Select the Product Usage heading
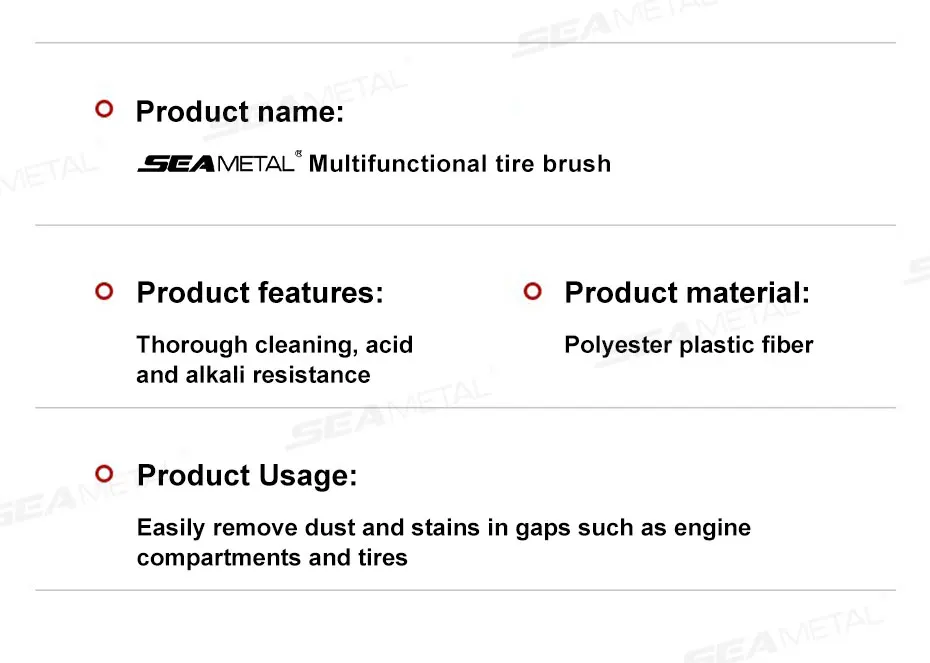This screenshot has height=663, width=930. pyautogui.click(x=247, y=476)
